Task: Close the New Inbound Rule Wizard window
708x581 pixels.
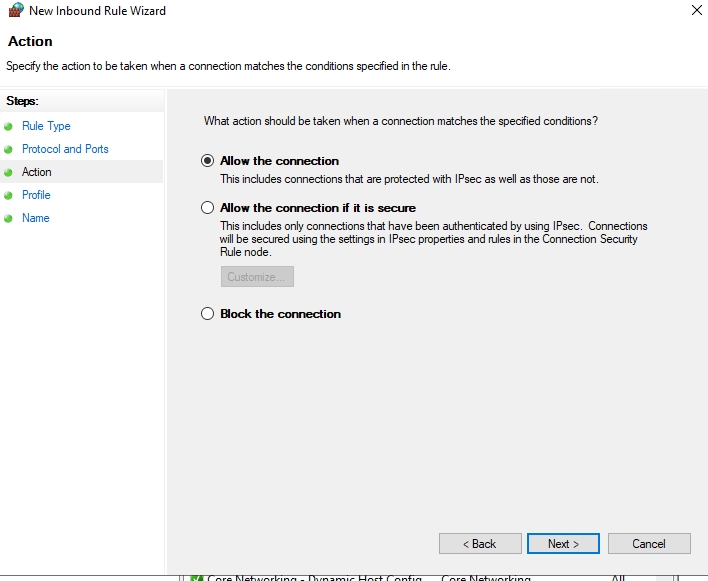Action: (696, 11)
